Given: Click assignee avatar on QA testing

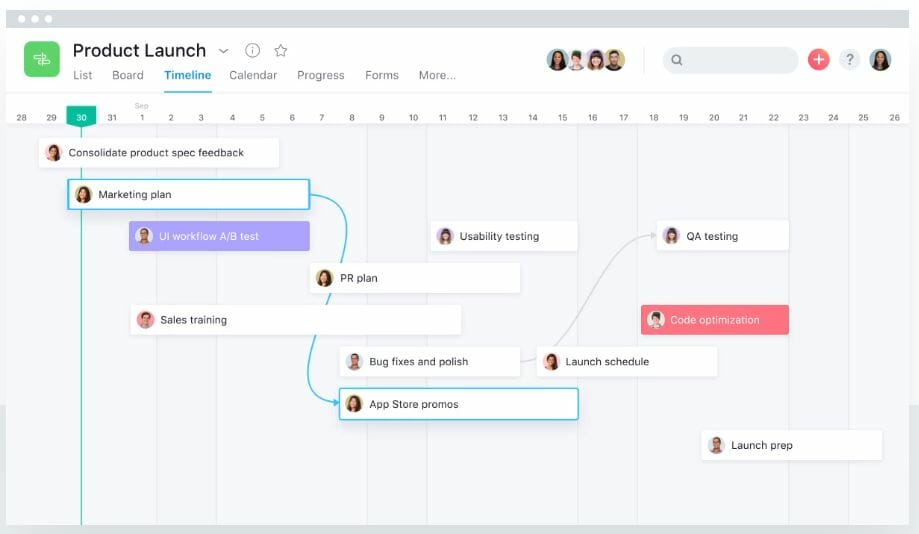Looking at the screenshot, I should (x=671, y=236).
